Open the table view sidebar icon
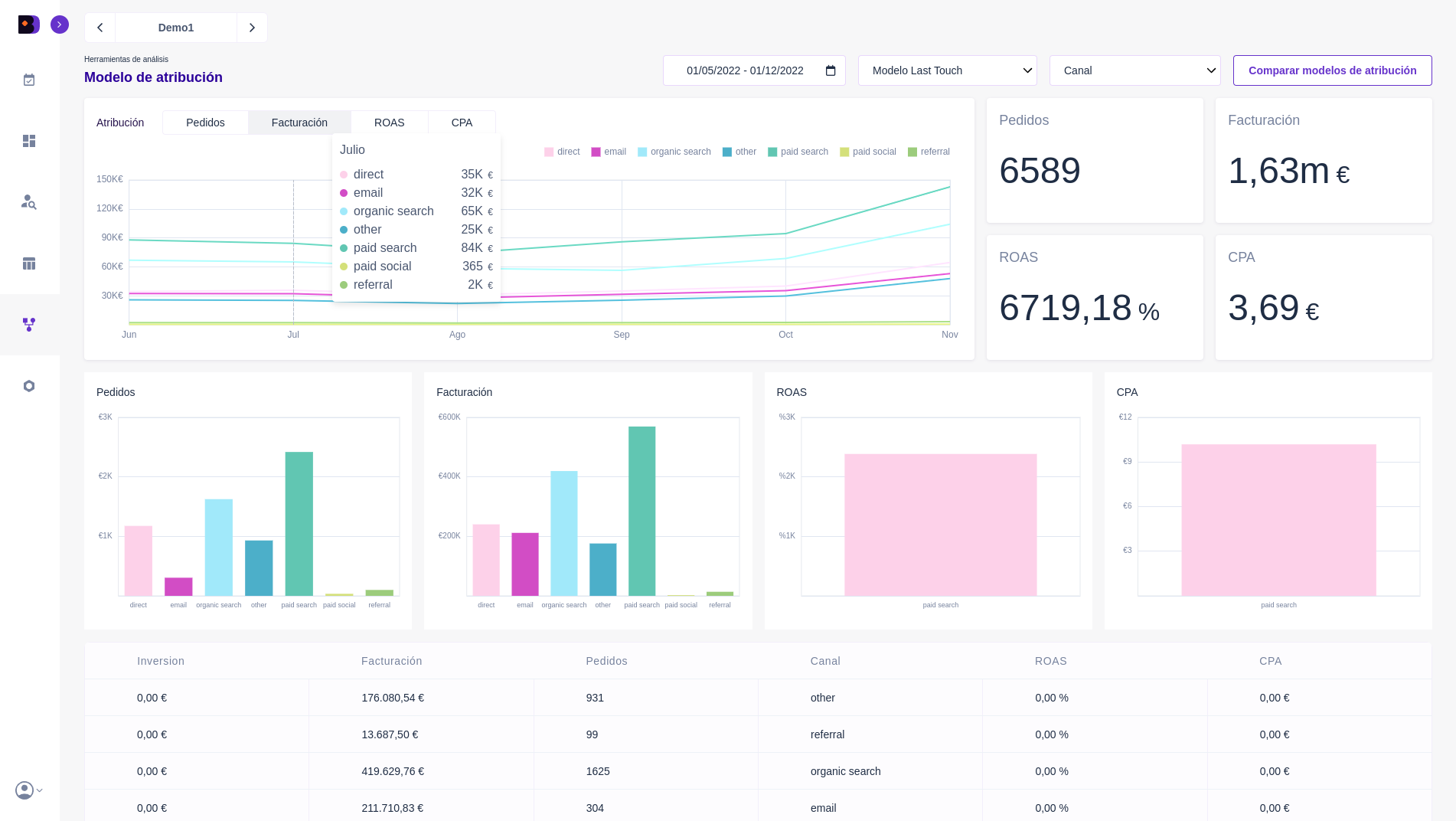Screen dimensions: 1456x821 (29, 263)
